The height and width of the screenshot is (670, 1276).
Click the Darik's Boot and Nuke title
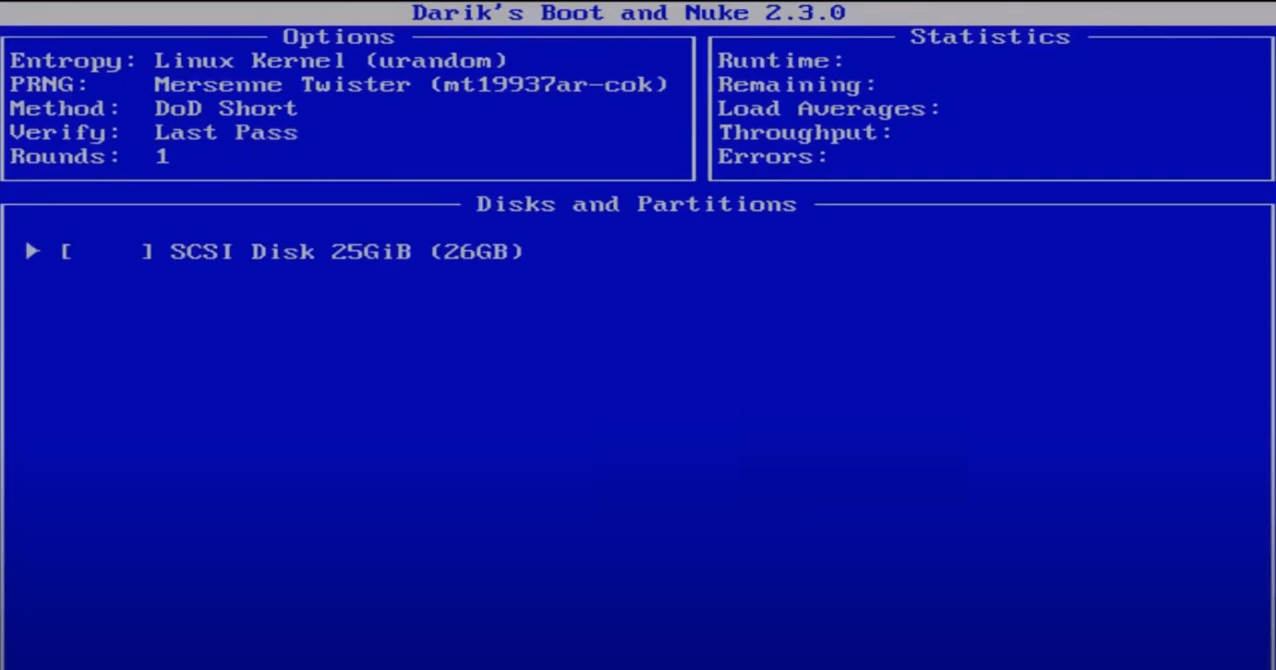tap(628, 13)
